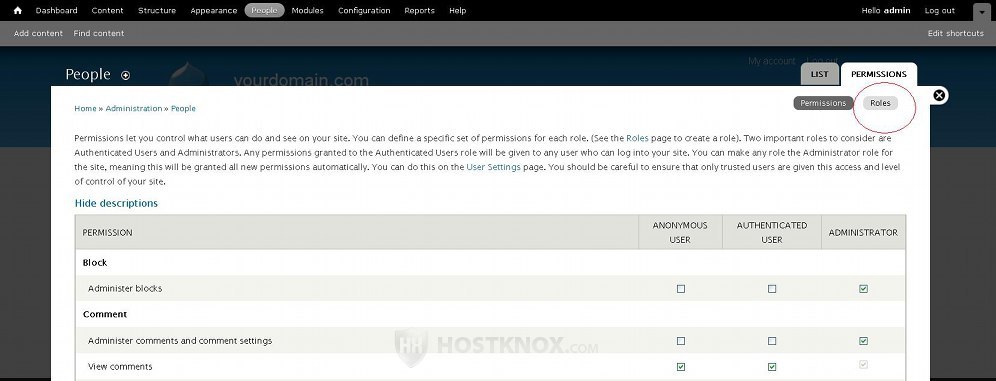The image size is (996, 381).
Task: Log out from the top toolbar
Action: point(939,10)
